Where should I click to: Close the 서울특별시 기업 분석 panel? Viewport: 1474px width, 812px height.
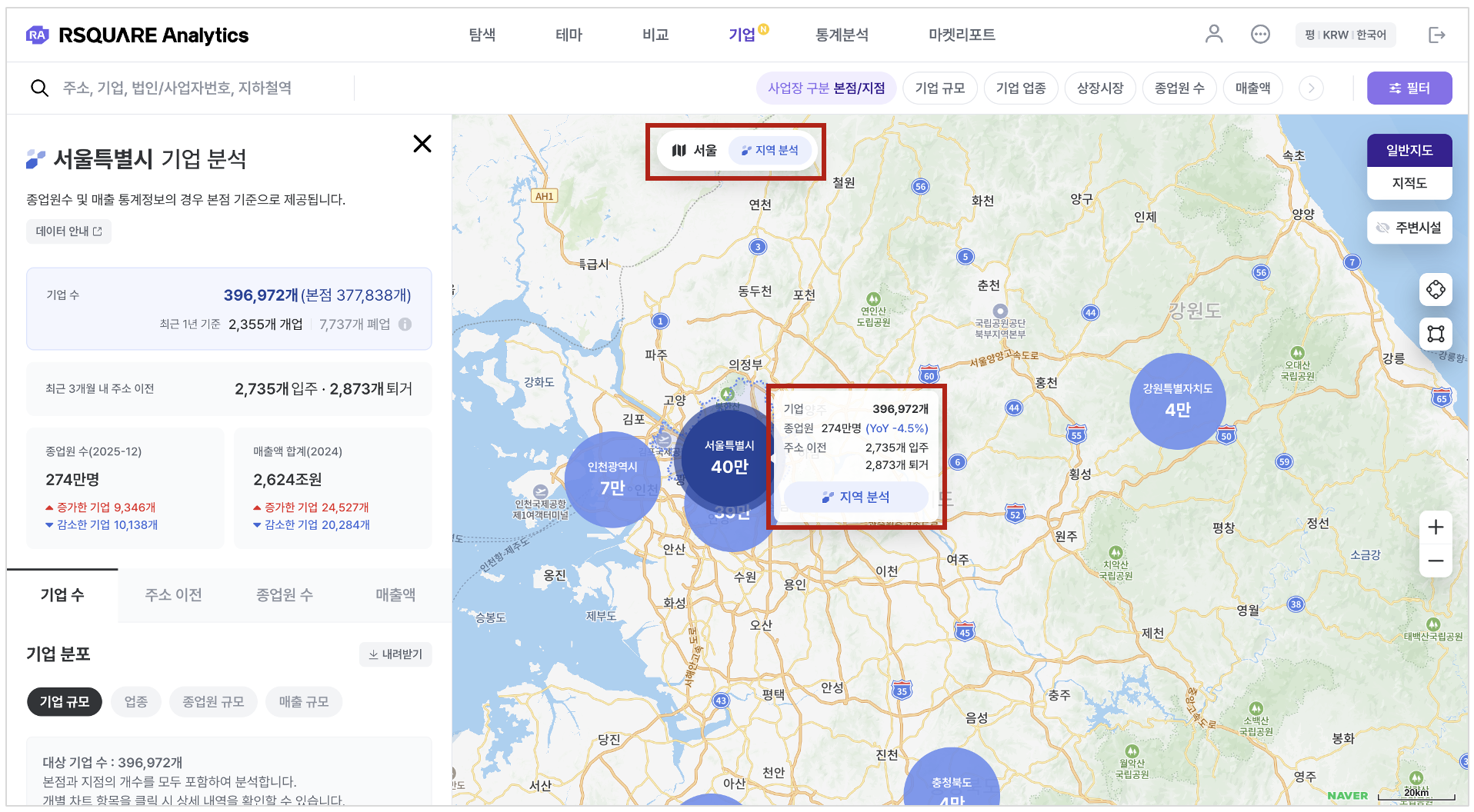click(422, 144)
